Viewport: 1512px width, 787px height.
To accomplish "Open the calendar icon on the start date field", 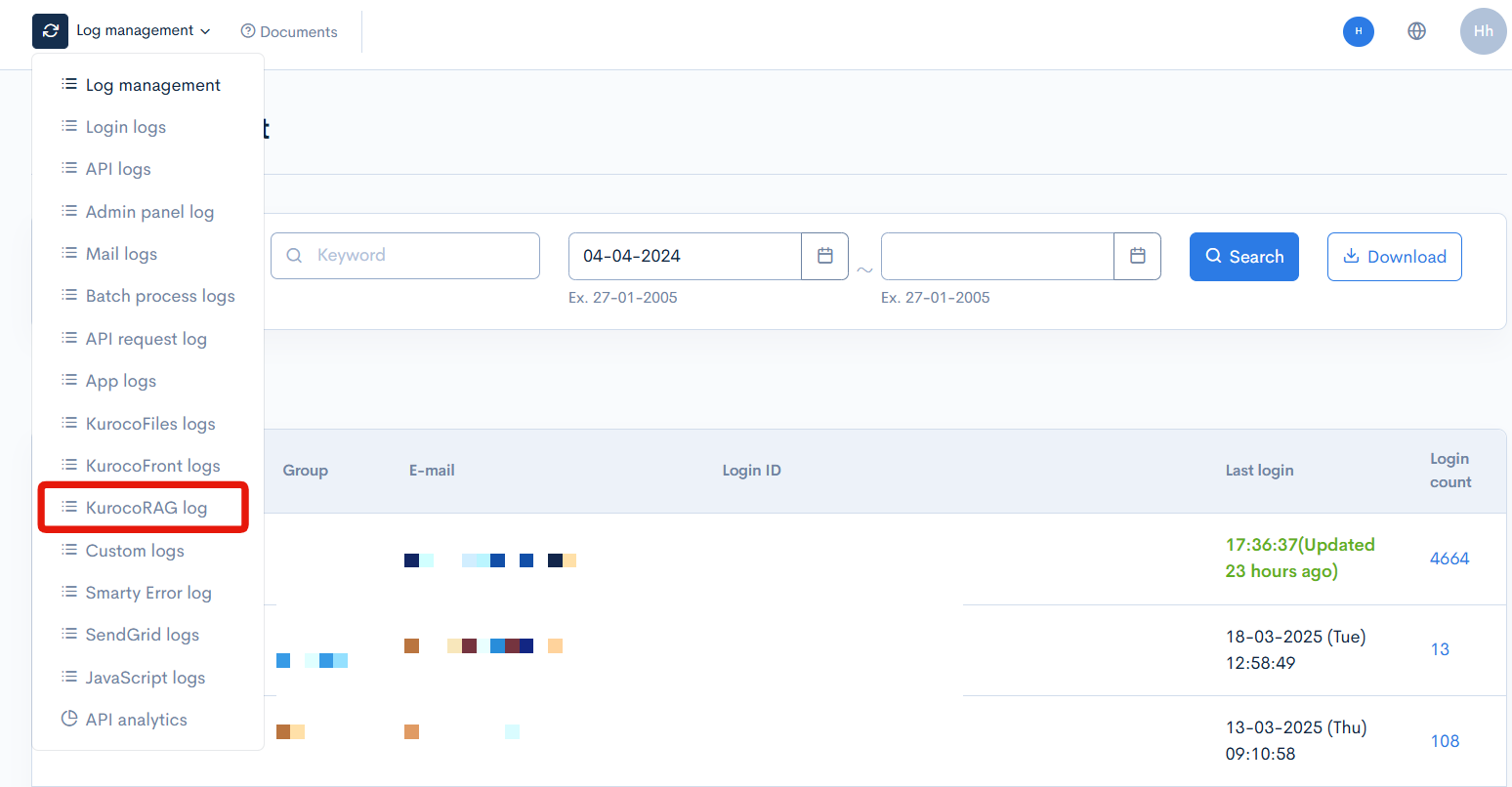I will [825, 256].
